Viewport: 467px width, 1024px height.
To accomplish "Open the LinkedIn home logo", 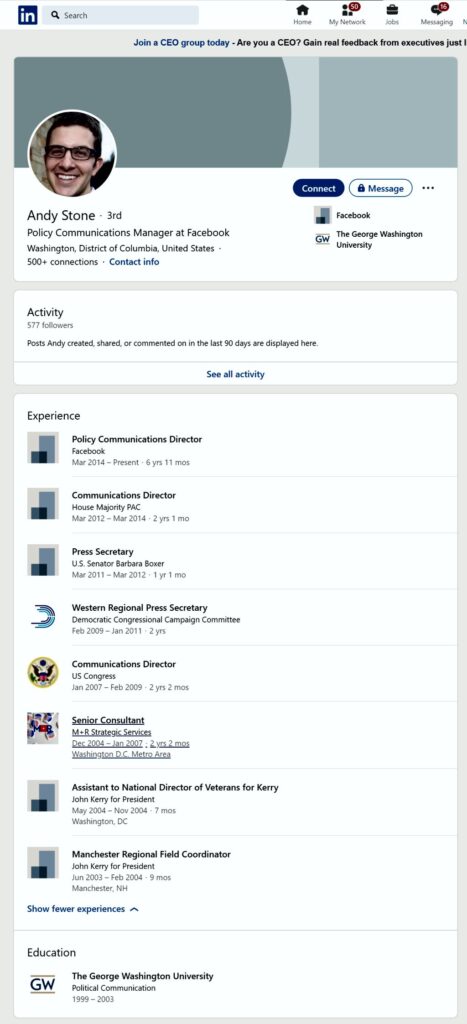I will click(27, 15).
